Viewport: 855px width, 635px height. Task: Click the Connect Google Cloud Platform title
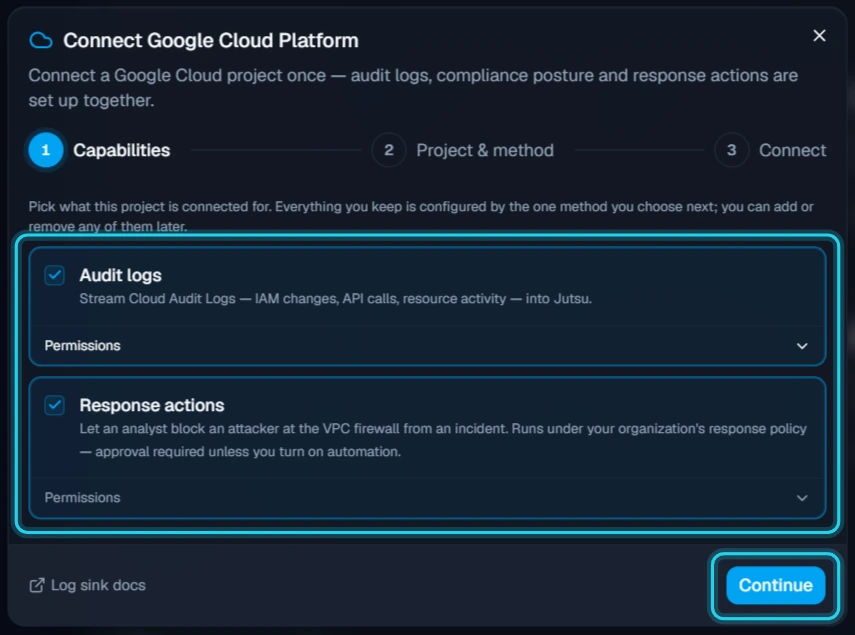tap(210, 40)
